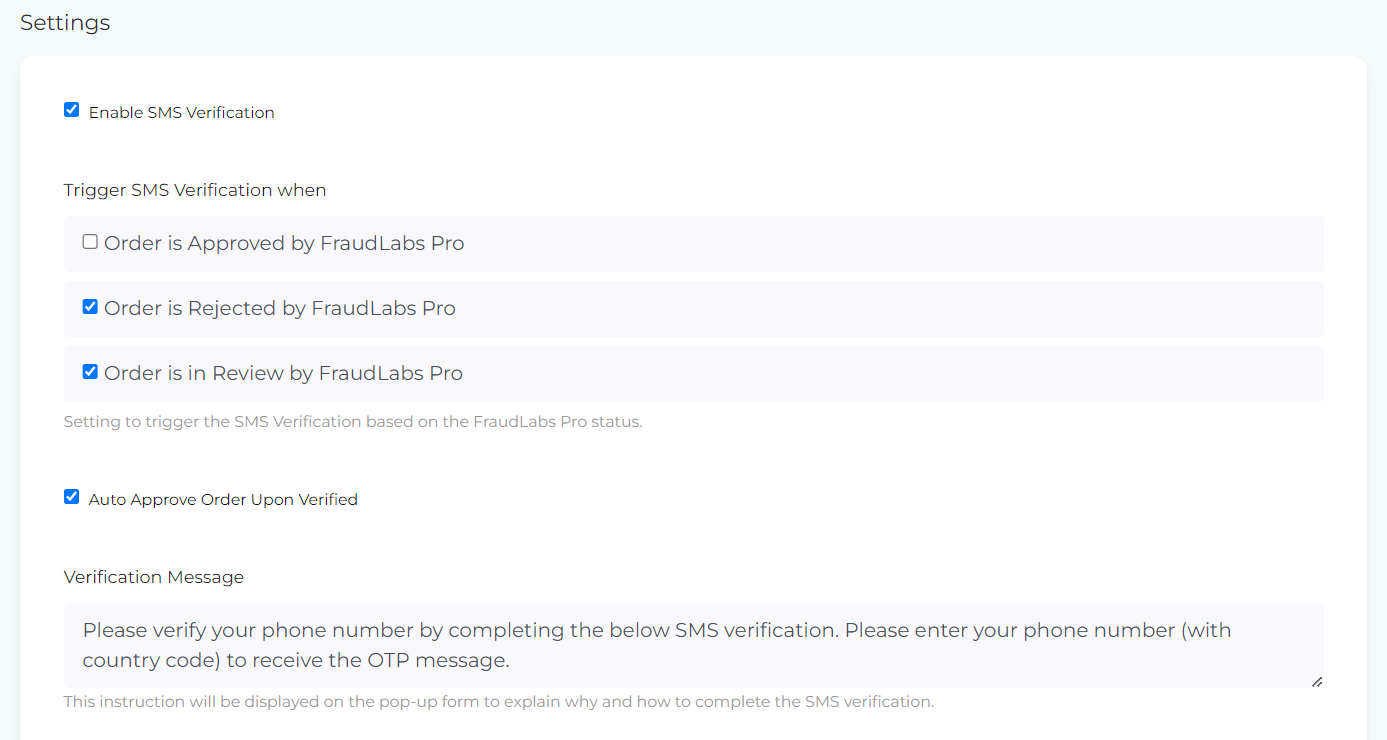Viewport: 1387px width, 740px height.
Task: Click the Order is in Review by FraudLabs Pro text
Action: pos(283,373)
